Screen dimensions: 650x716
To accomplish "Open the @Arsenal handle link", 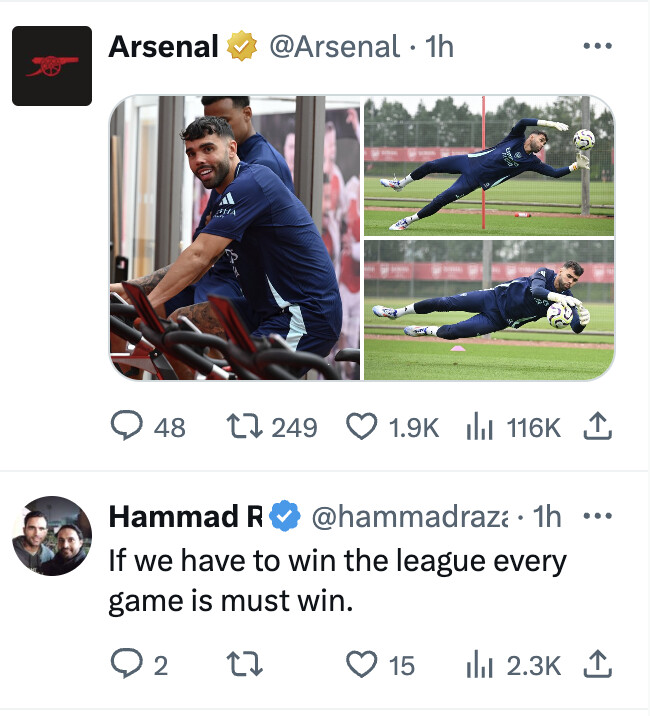I will coord(335,47).
